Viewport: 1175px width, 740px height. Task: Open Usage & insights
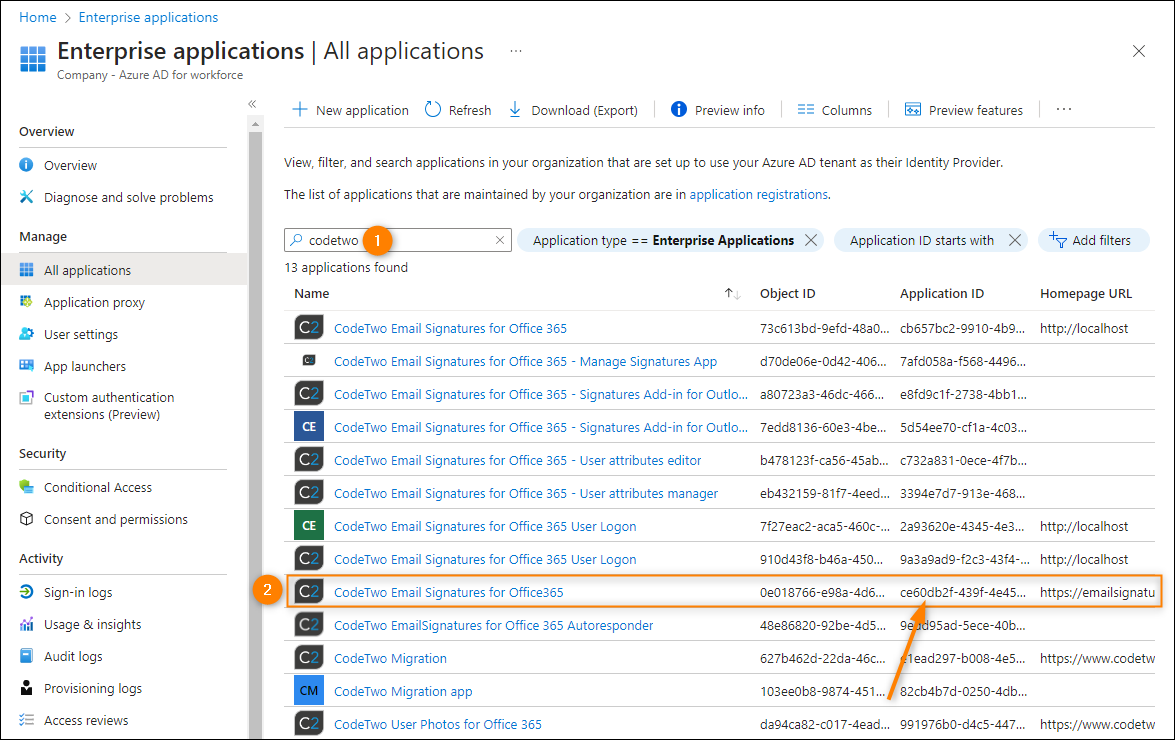coord(92,625)
